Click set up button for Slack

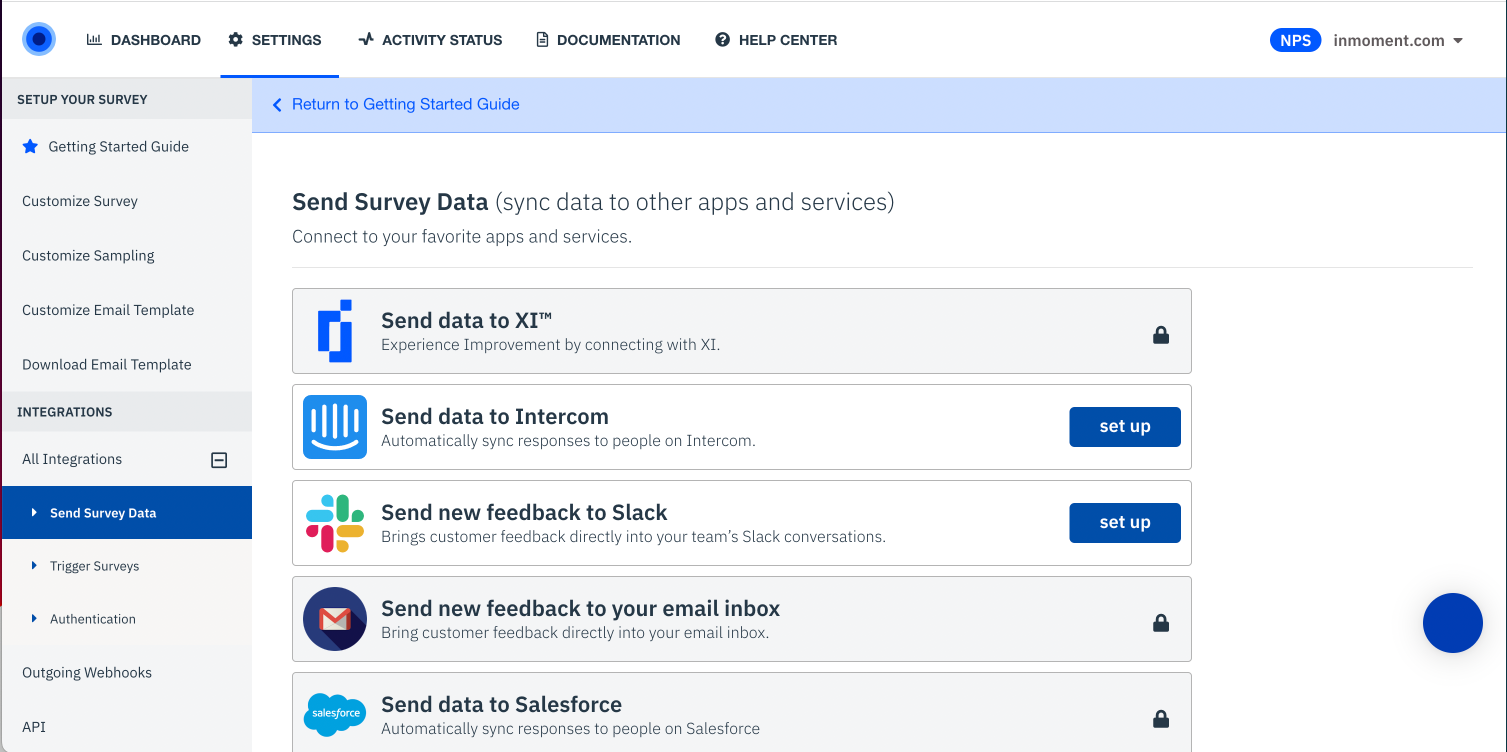click(1125, 523)
